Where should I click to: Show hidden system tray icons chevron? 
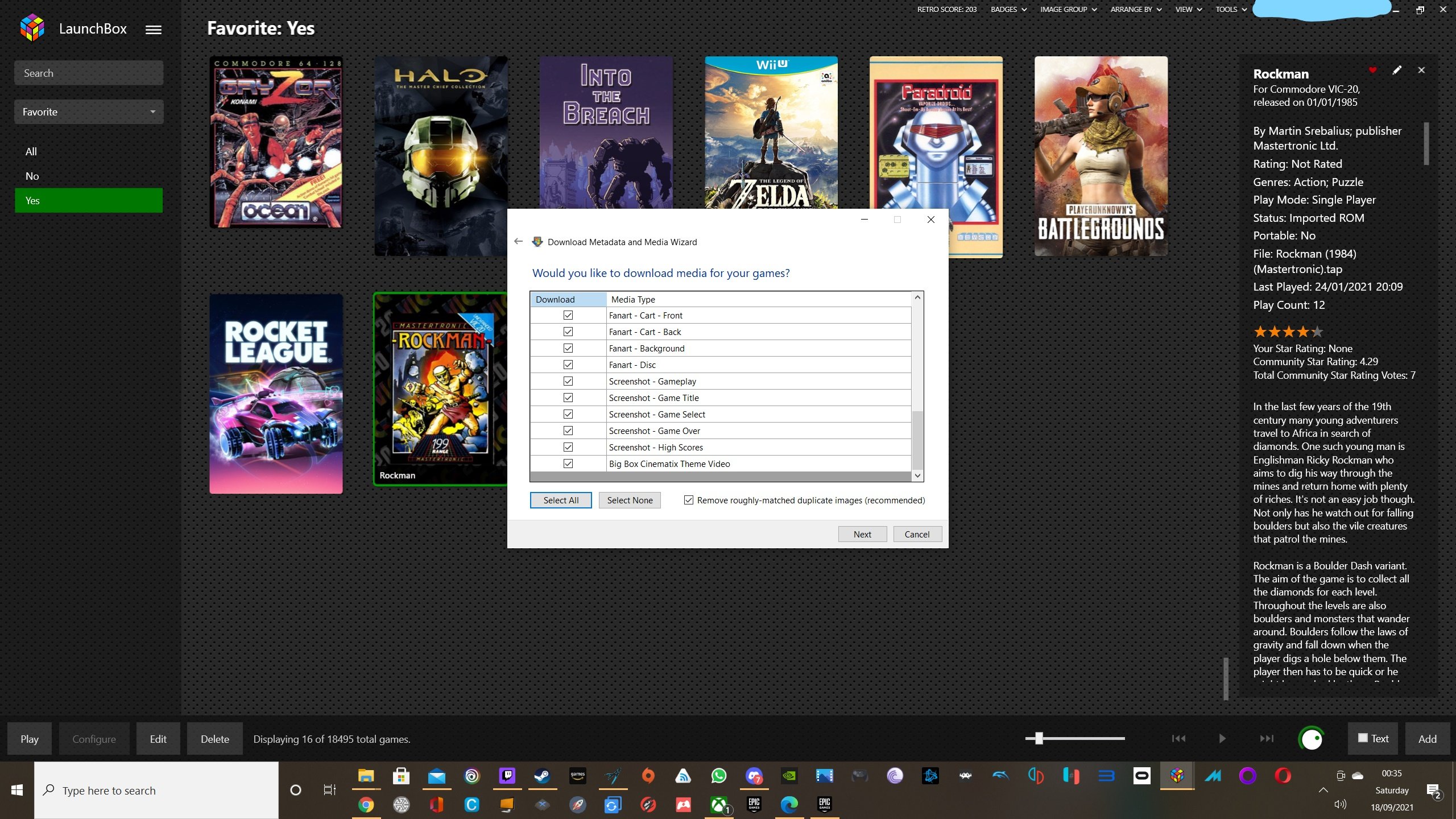(x=1323, y=790)
